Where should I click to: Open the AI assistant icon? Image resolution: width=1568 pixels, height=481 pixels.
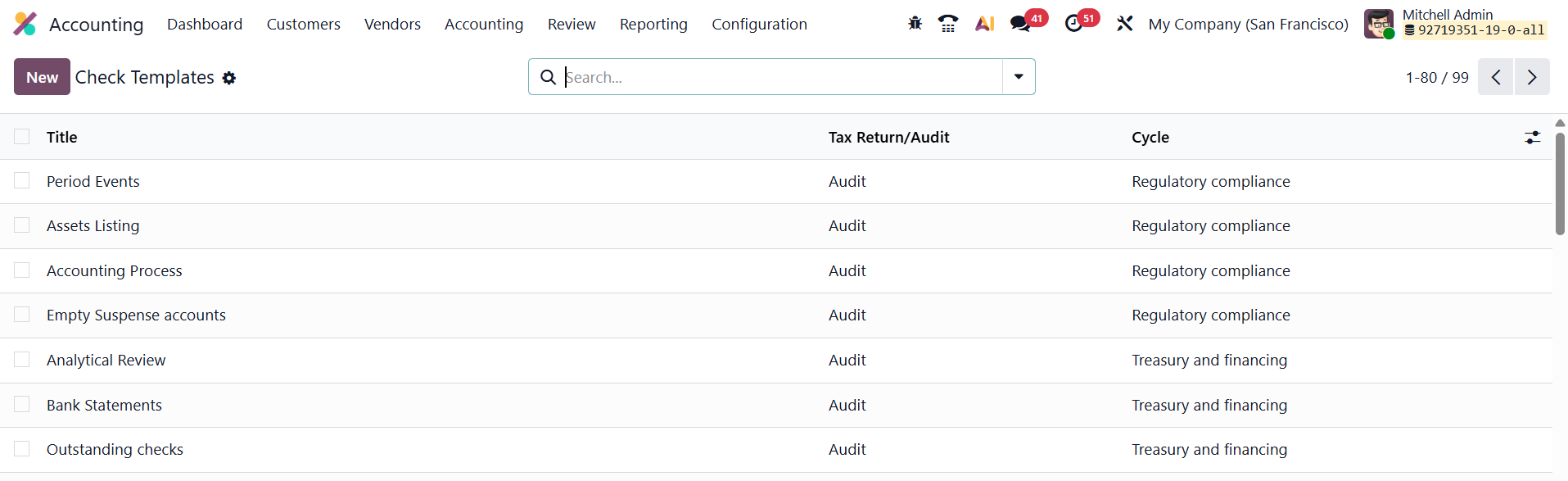tap(984, 24)
